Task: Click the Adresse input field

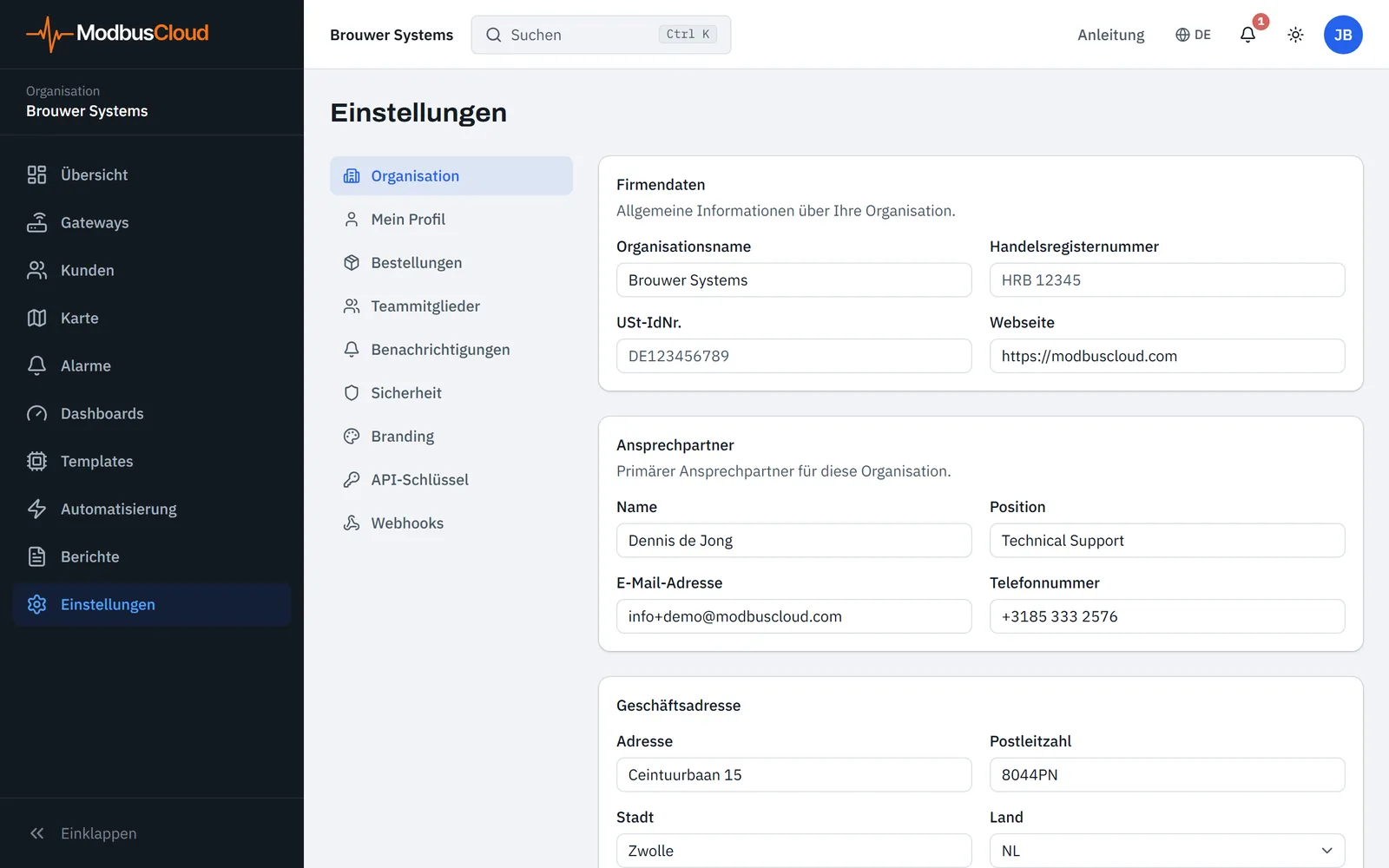Action: pyautogui.click(x=793, y=775)
